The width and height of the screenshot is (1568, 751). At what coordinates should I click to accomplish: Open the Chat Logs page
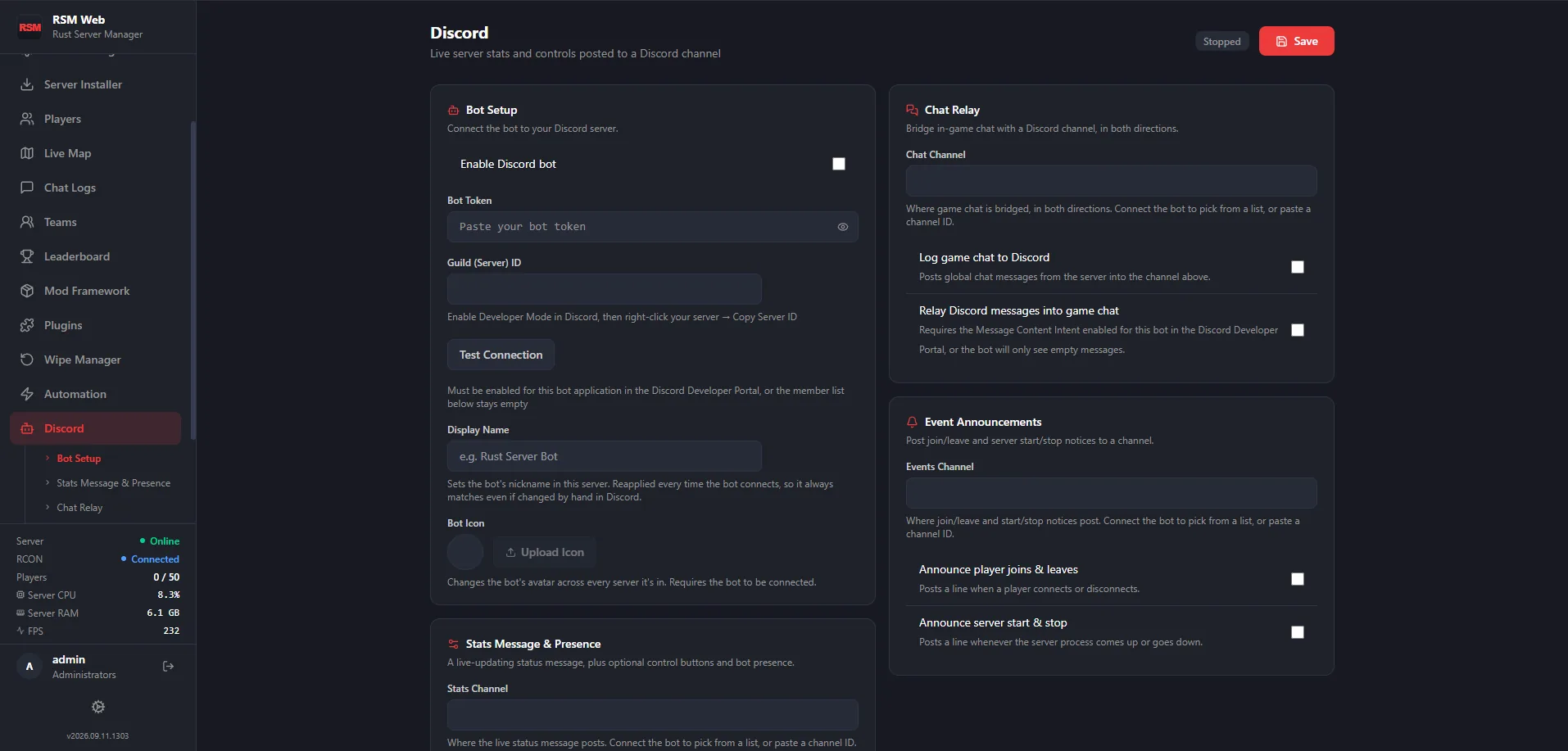(x=96, y=188)
